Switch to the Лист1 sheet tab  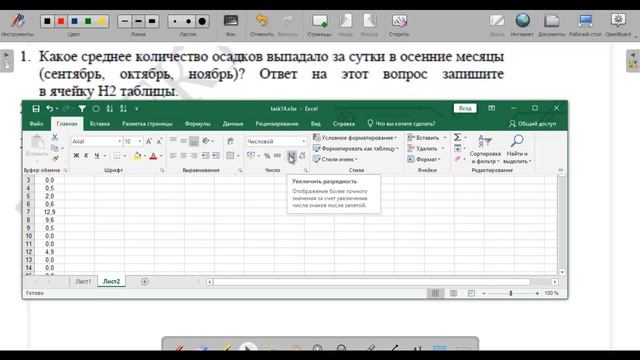(x=83, y=282)
